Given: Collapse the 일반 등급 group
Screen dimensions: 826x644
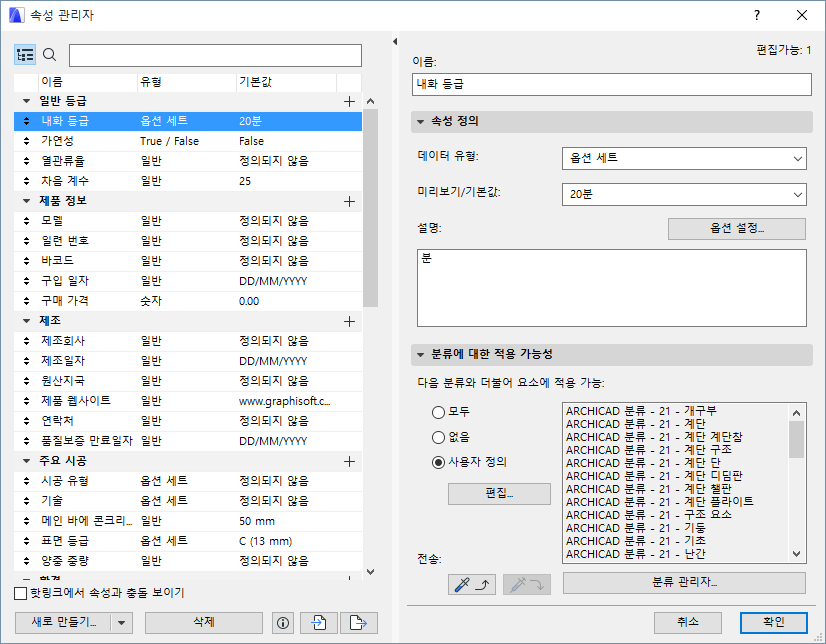Looking at the screenshot, I should tap(26, 101).
